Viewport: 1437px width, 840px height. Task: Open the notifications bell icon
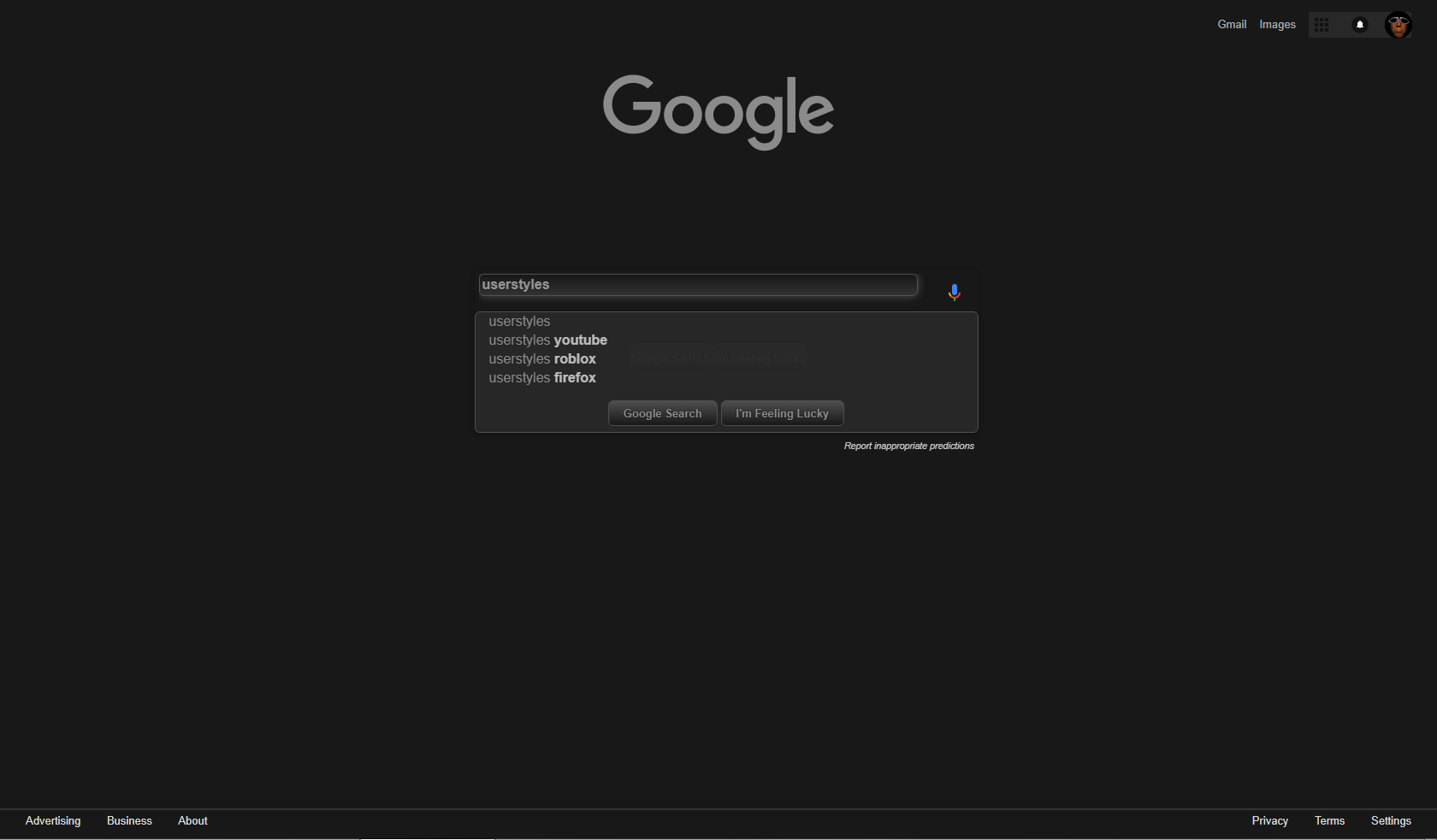(x=1360, y=25)
